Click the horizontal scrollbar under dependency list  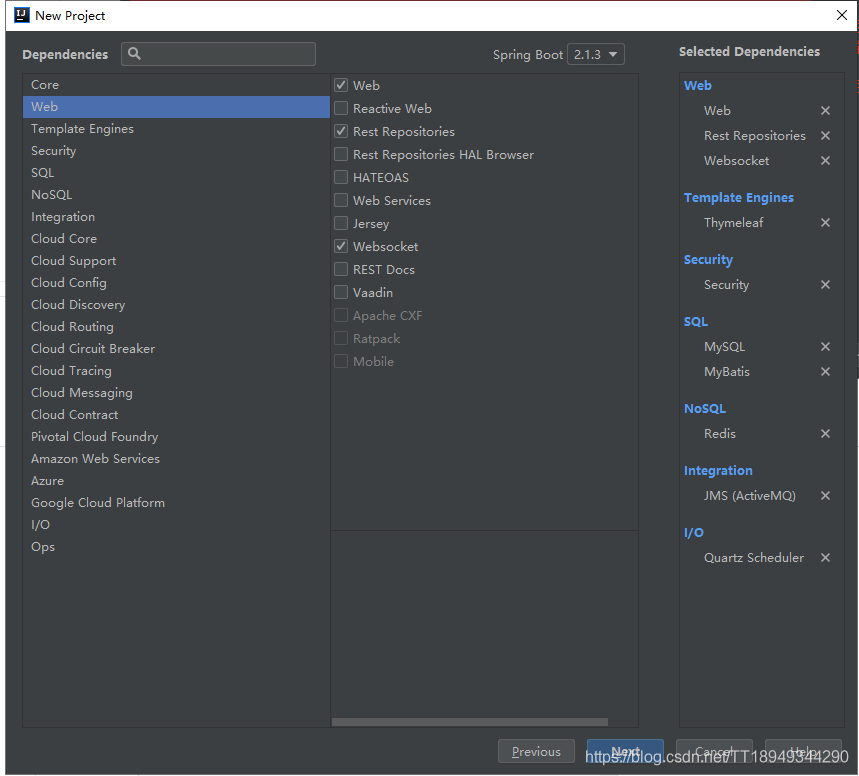pos(469,722)
